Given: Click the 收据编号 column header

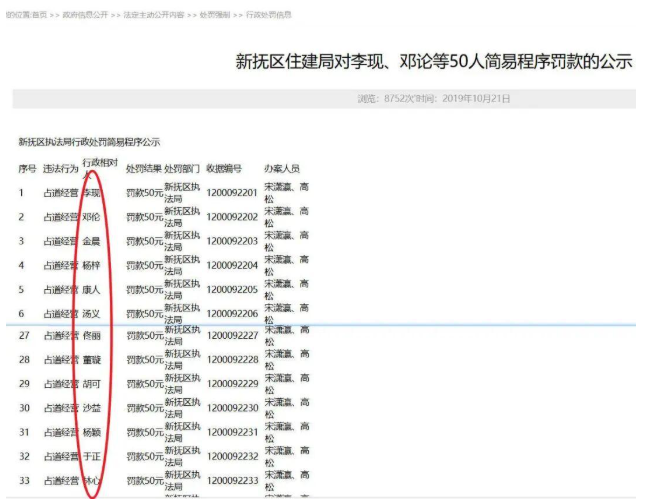Looking at the screenshot, I should [x=224, y=169].
